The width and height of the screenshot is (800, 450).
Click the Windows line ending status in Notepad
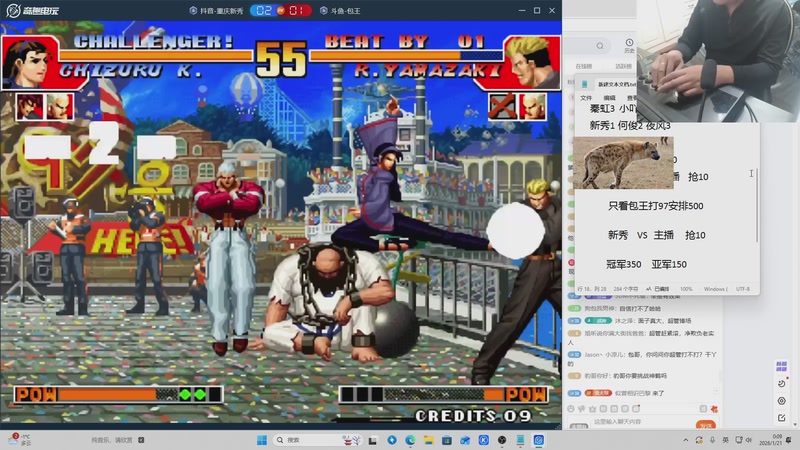715,289
